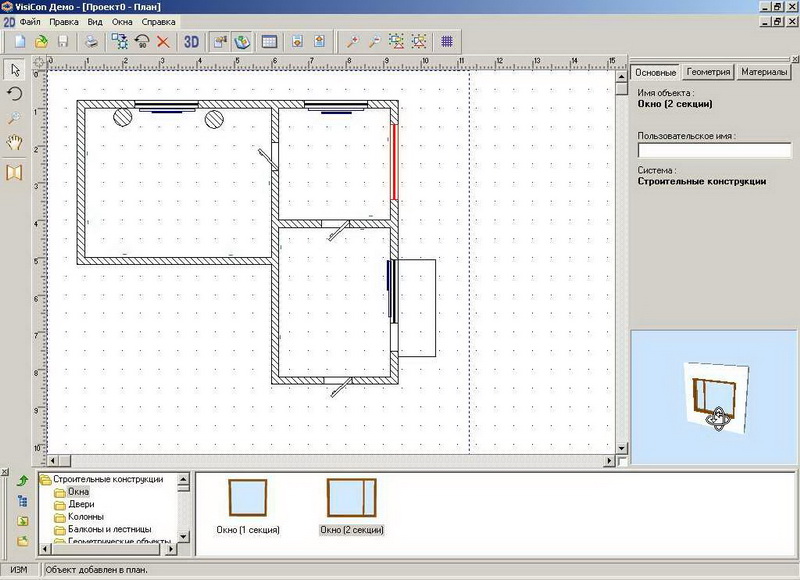
Task: Click the rotate 90 degrees icon
Action: 142,42
